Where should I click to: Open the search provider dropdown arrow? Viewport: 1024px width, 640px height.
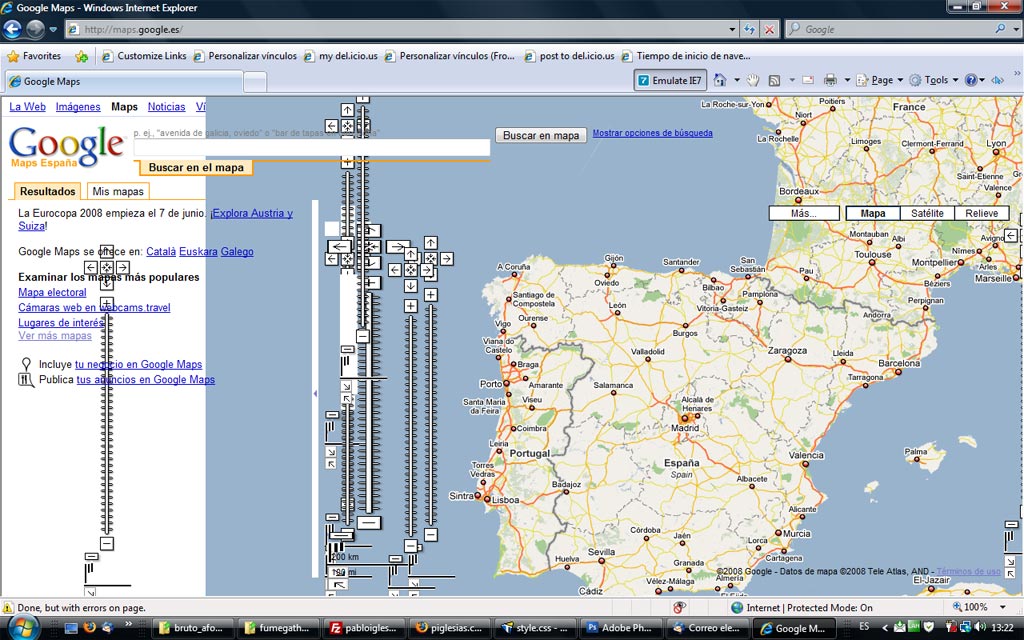click(x=1016, y=29)
